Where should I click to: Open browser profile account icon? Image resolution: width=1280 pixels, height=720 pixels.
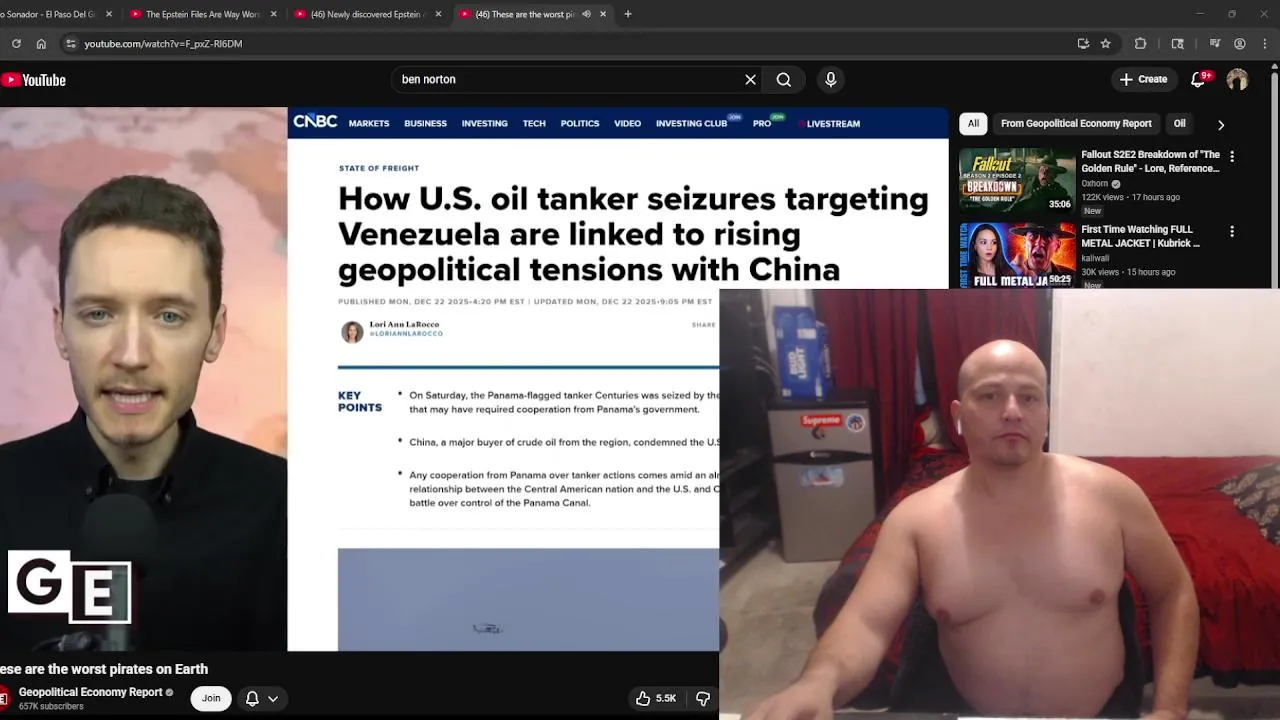[1240, 44]
